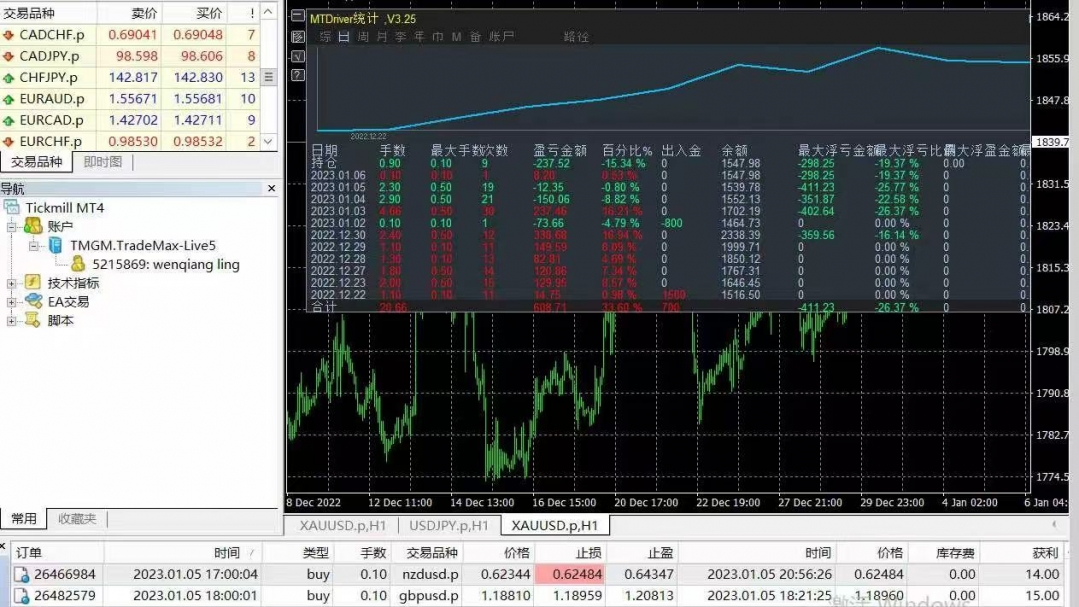
Task: Collapse the 账户 accounts tree node
Action: (x=13, y=227)
